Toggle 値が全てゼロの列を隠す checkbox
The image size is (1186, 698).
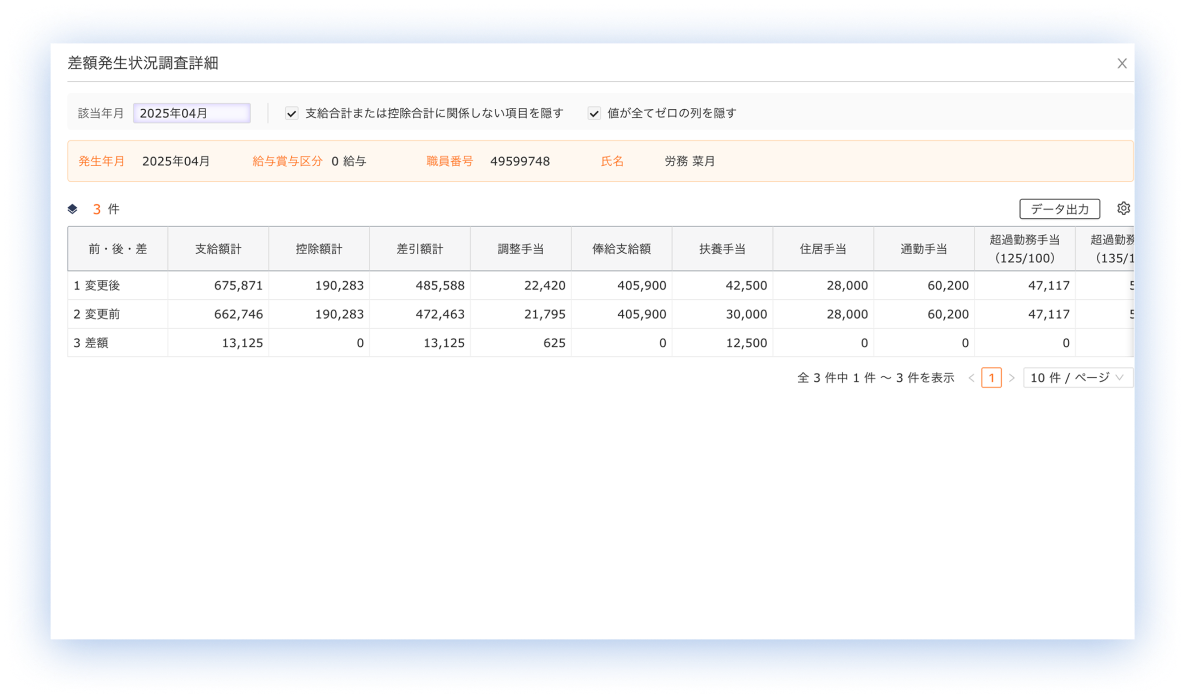594,113
